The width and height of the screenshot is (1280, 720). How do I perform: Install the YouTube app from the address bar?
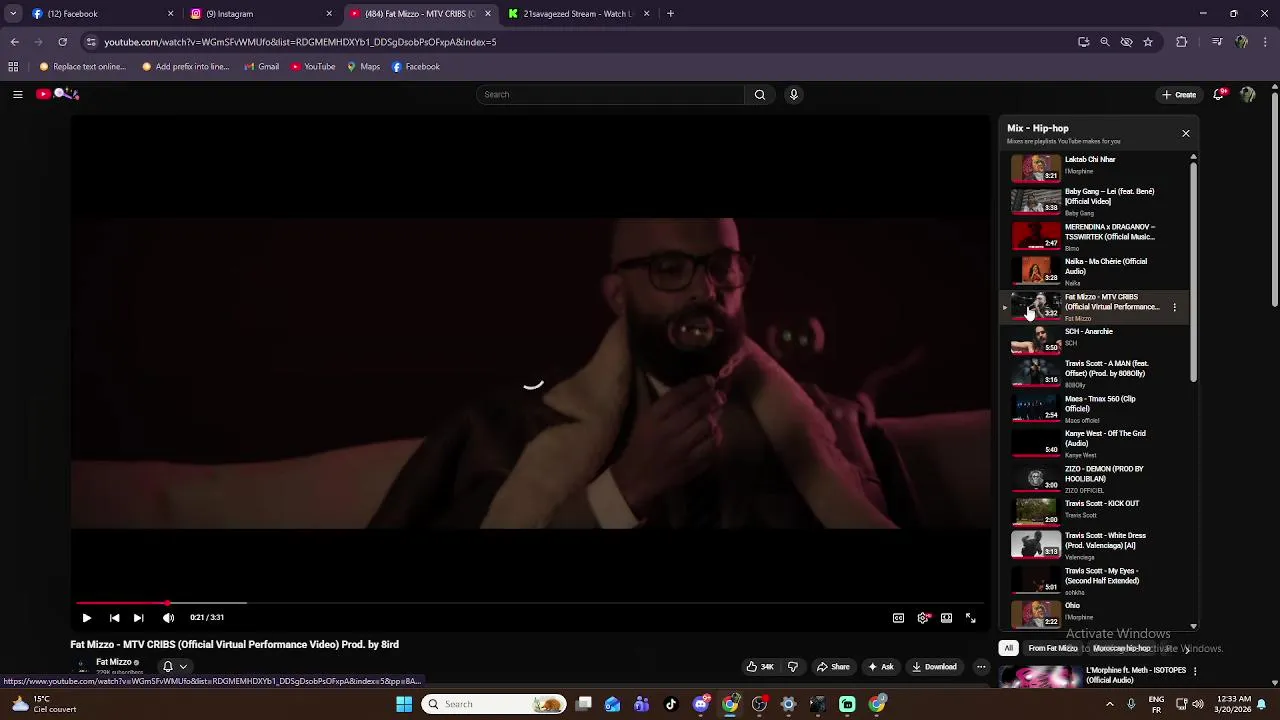tap(1083, 42)
